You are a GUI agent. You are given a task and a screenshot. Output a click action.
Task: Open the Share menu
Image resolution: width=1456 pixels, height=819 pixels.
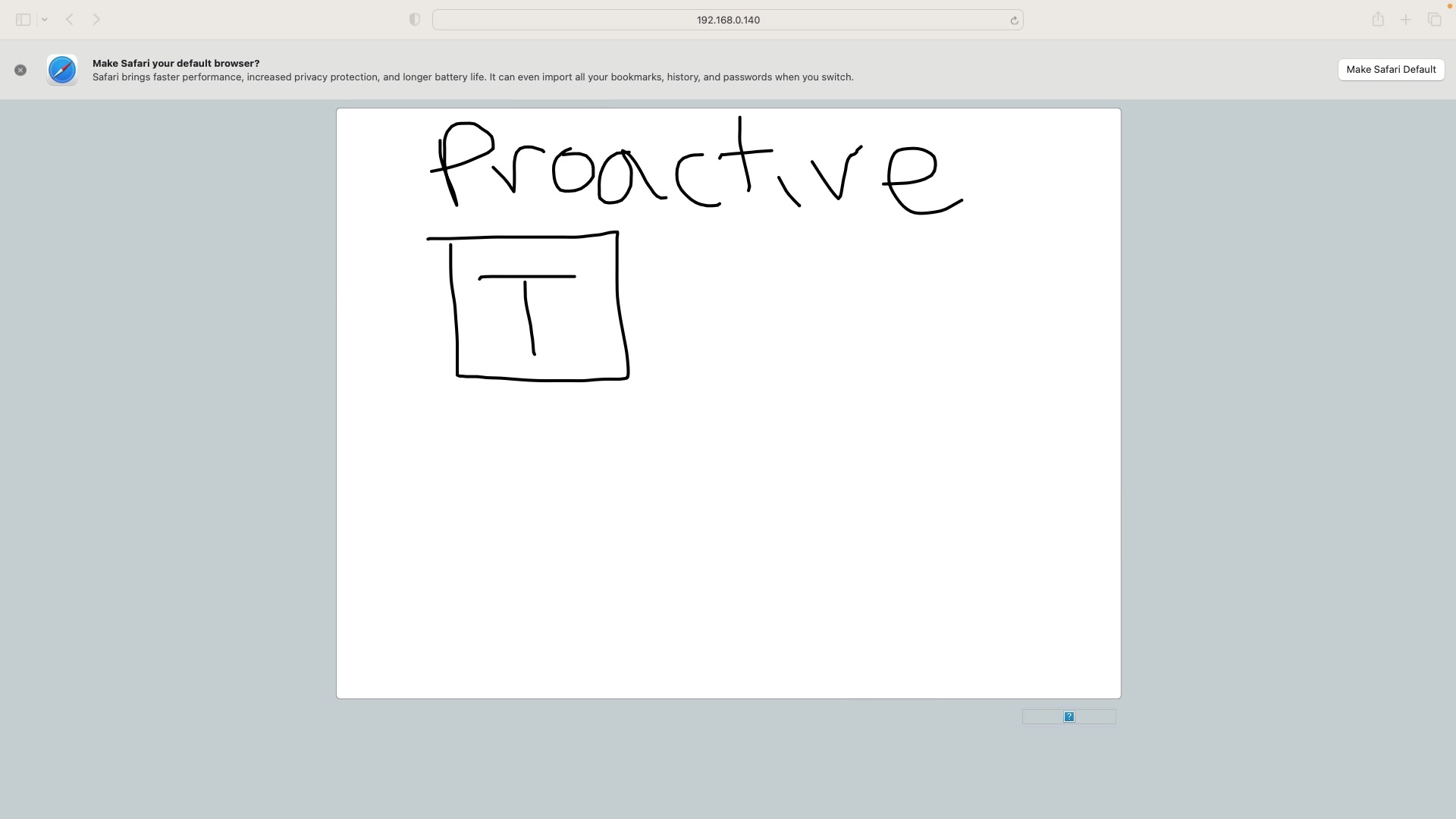[1378, 20]
